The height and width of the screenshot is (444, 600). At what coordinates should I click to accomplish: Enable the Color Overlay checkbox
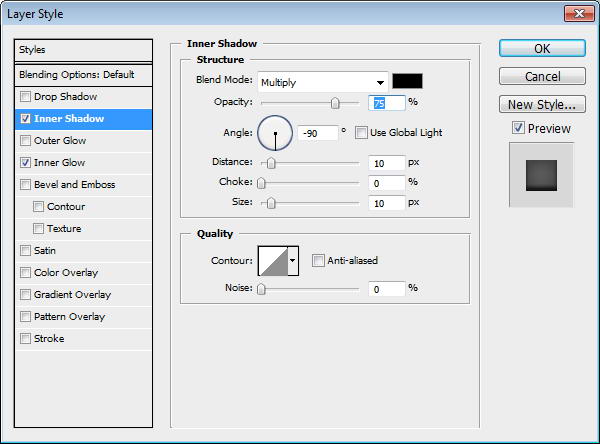tap(25, 273)
